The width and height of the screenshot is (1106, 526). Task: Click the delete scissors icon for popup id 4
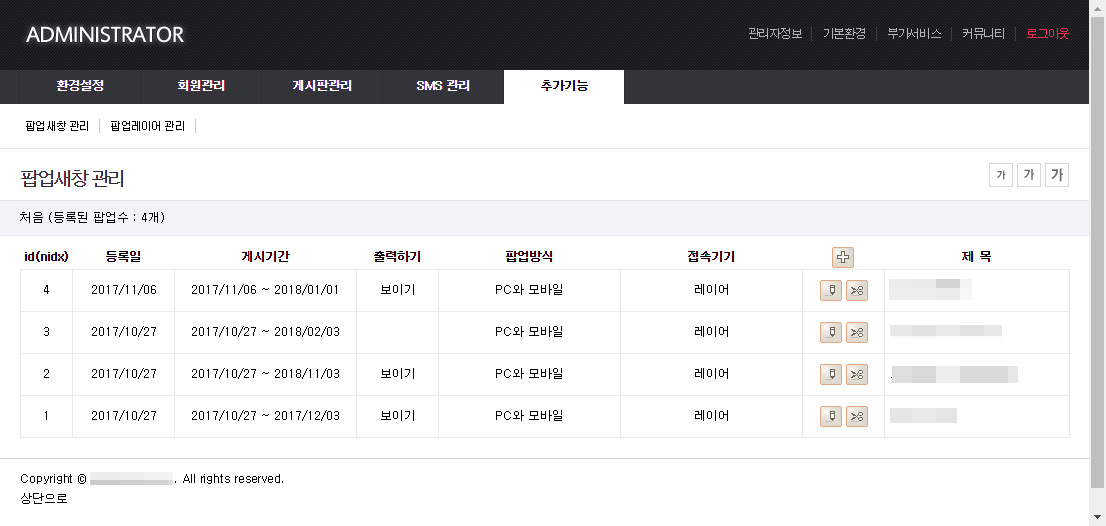pos(857,290)
